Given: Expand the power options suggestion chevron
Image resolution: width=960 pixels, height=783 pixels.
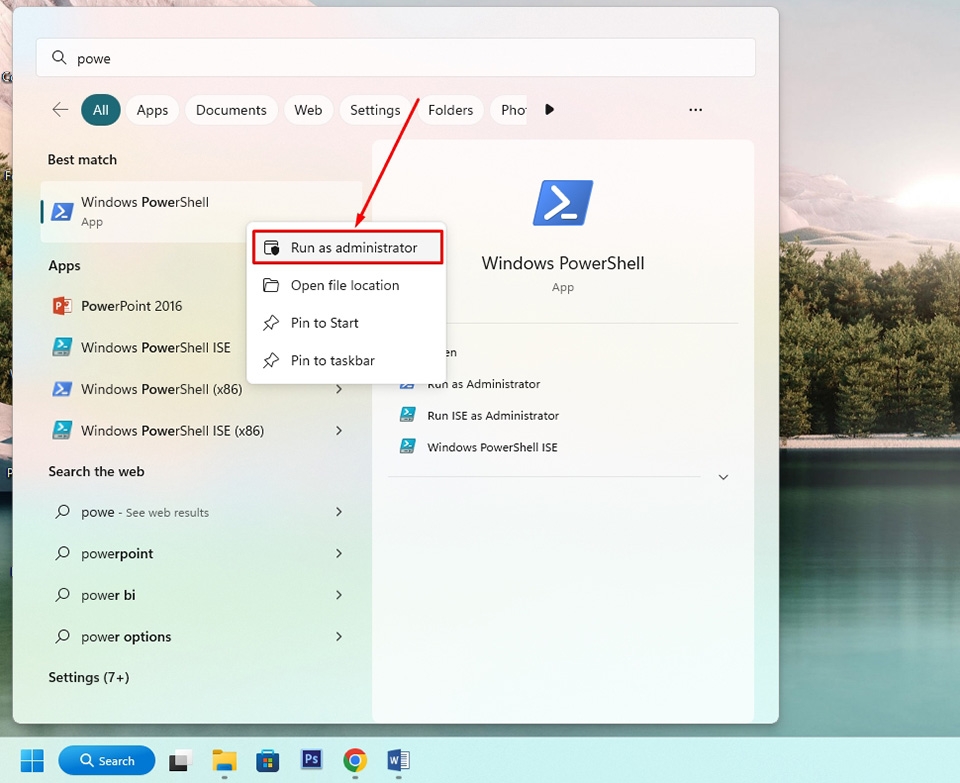Looking at the screenshot, I should (339, 637).
